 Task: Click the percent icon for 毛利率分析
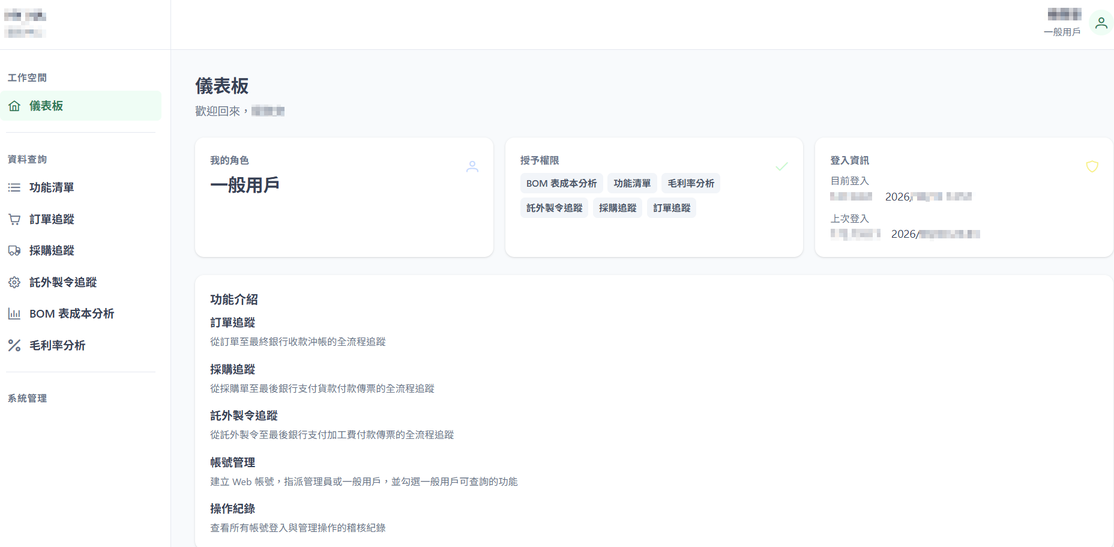(14, 346)
